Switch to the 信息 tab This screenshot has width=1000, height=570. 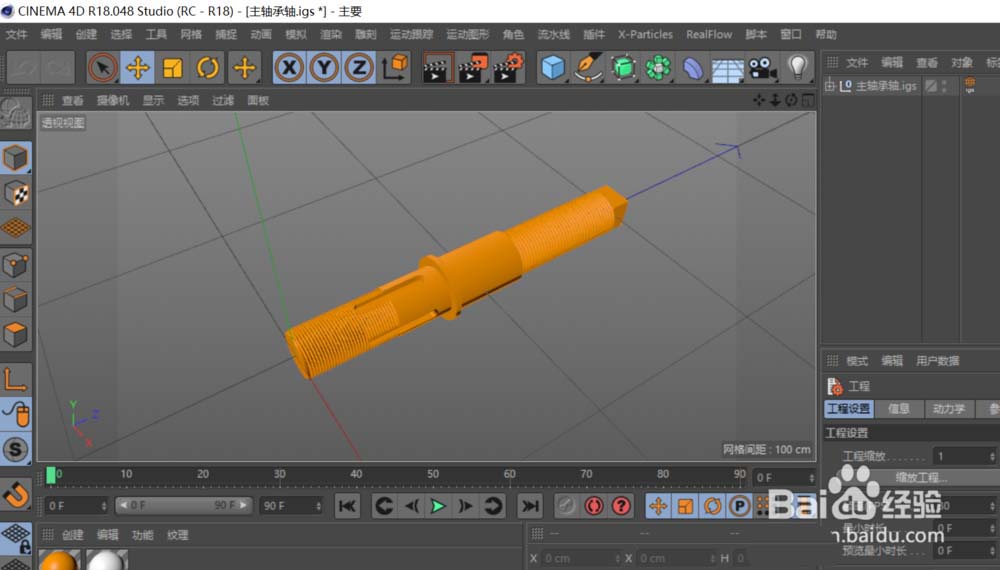coord(899,408)
